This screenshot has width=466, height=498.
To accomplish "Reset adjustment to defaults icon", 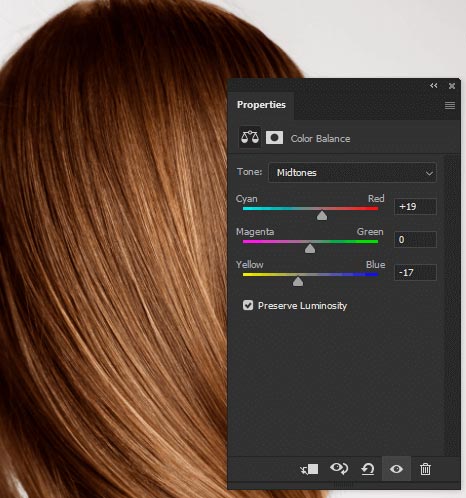I will (x=368, y=469).
